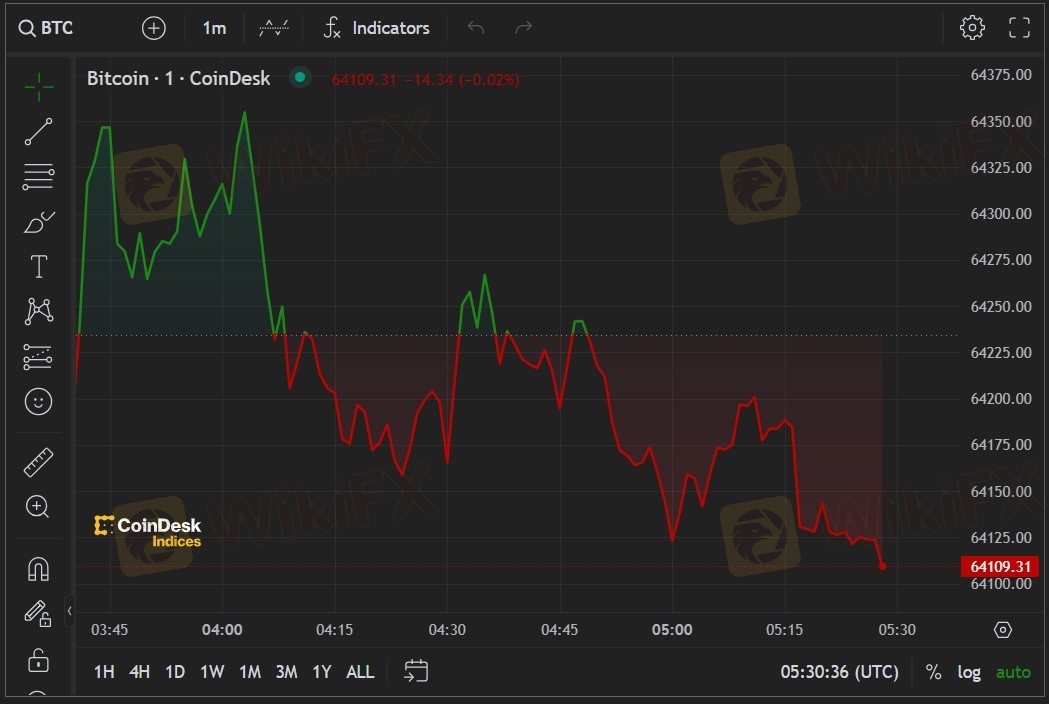Select the brush drawing tool

(x=39, y=222)
